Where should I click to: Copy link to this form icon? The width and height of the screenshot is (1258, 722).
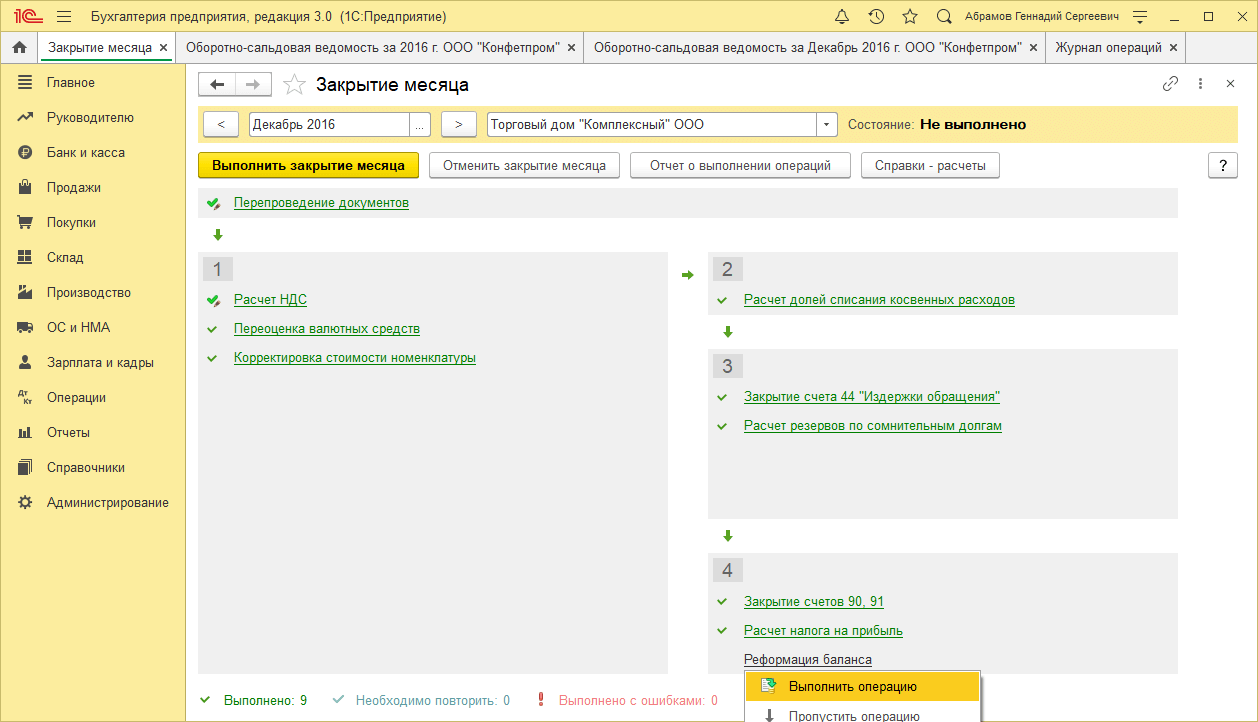point(1170,85)
